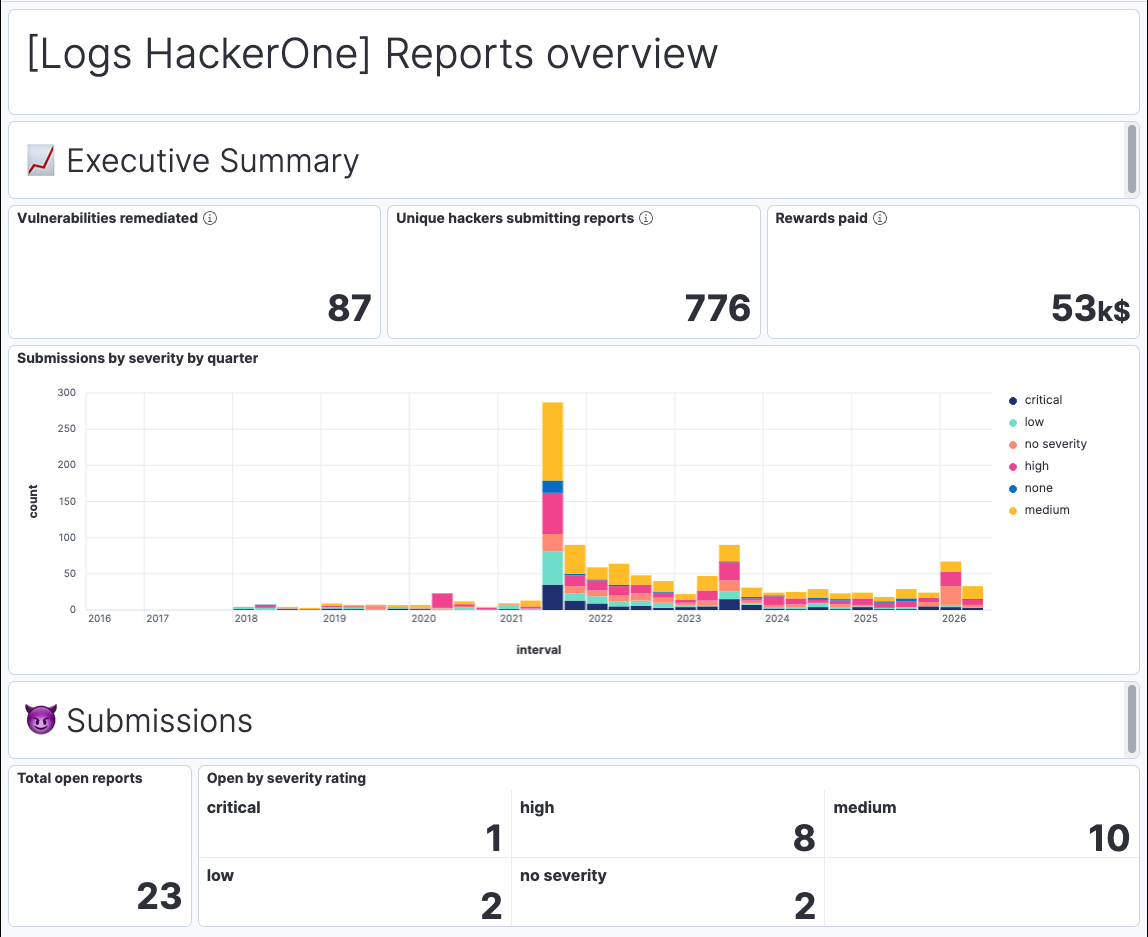Click the devil emoji in Submissions heading
1148x937 pixels.
(41, 720)
